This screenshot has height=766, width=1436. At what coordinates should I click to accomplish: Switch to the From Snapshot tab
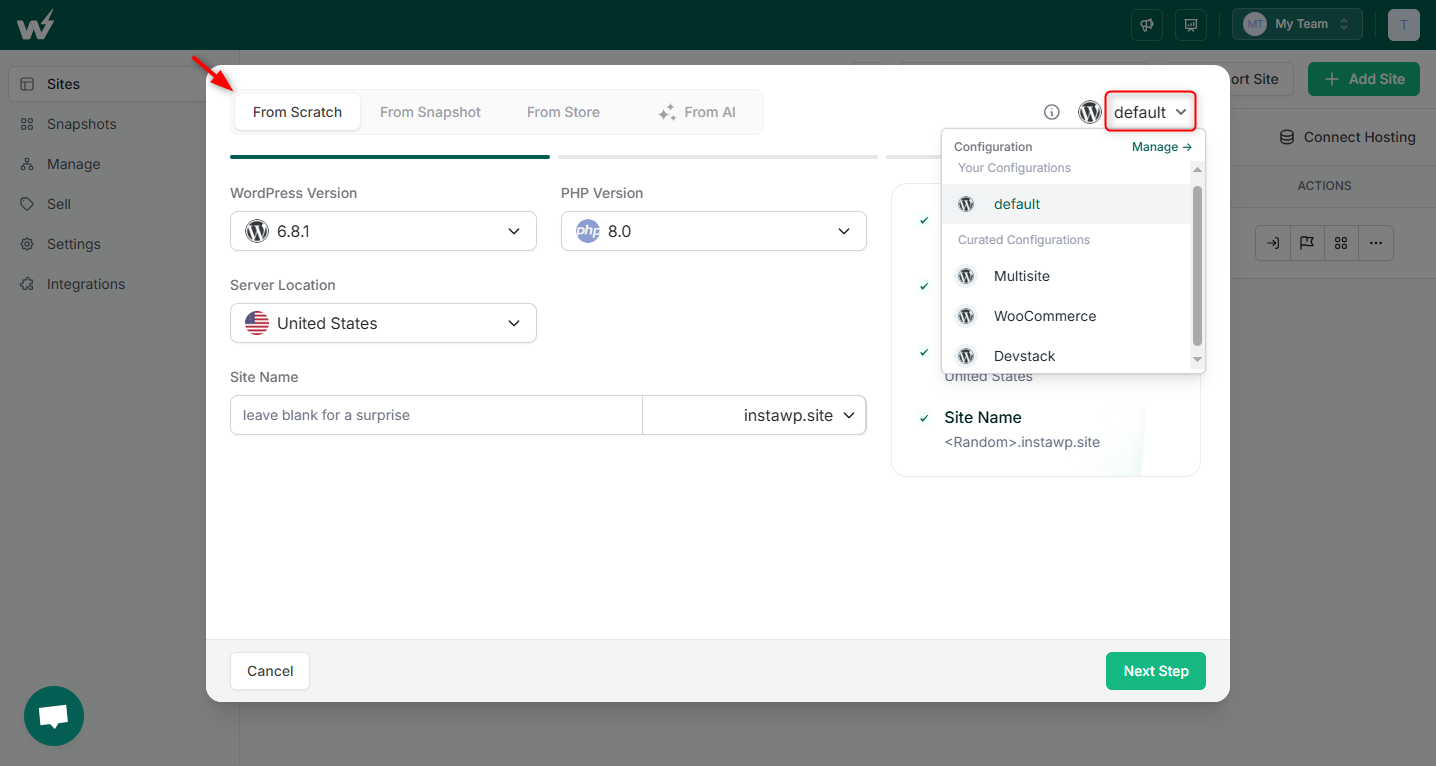click(430, 112)
